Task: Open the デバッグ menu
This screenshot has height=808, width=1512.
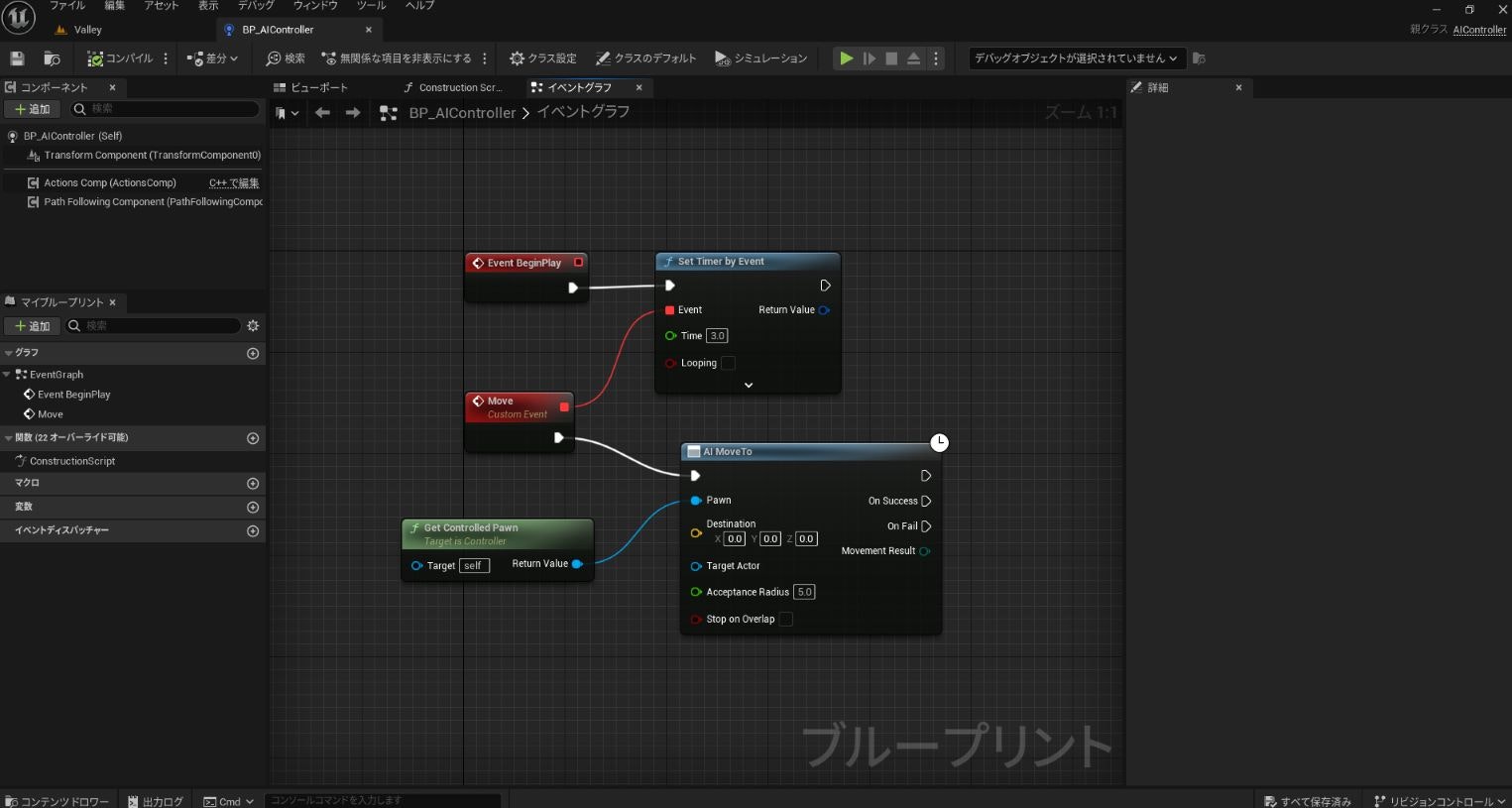Action: click(257, 6)
